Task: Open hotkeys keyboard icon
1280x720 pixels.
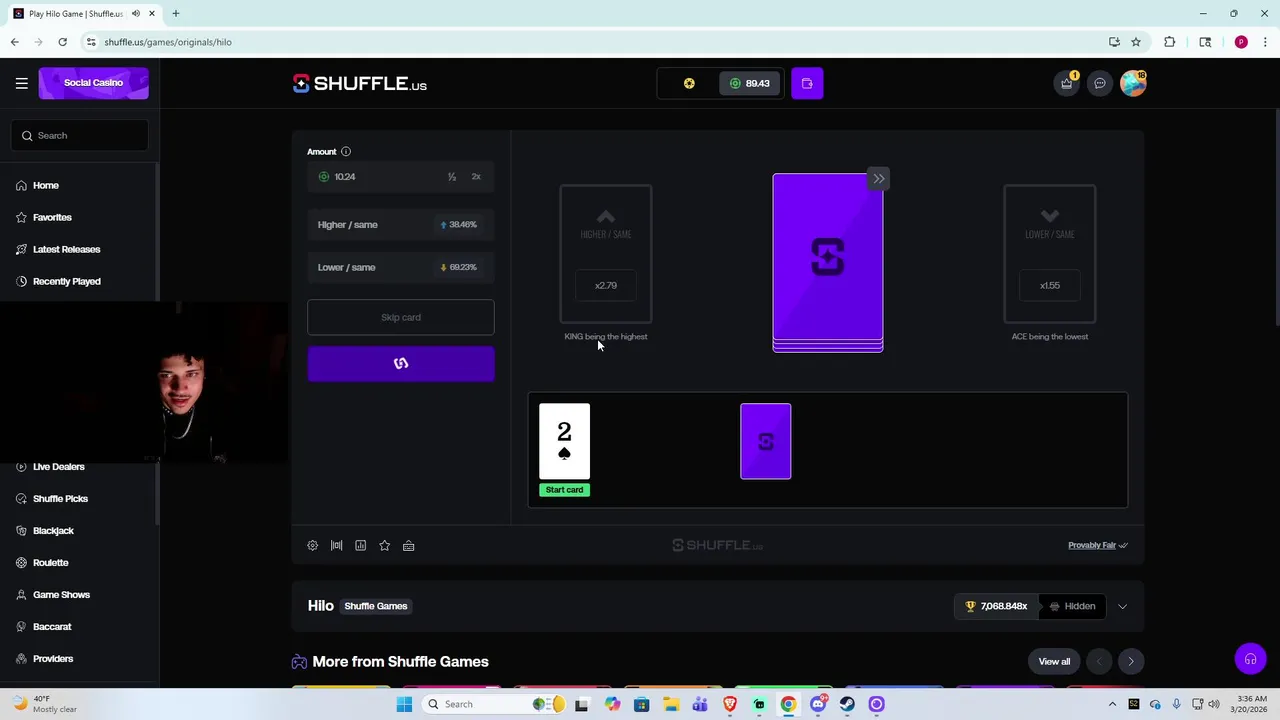Action: 408,545
